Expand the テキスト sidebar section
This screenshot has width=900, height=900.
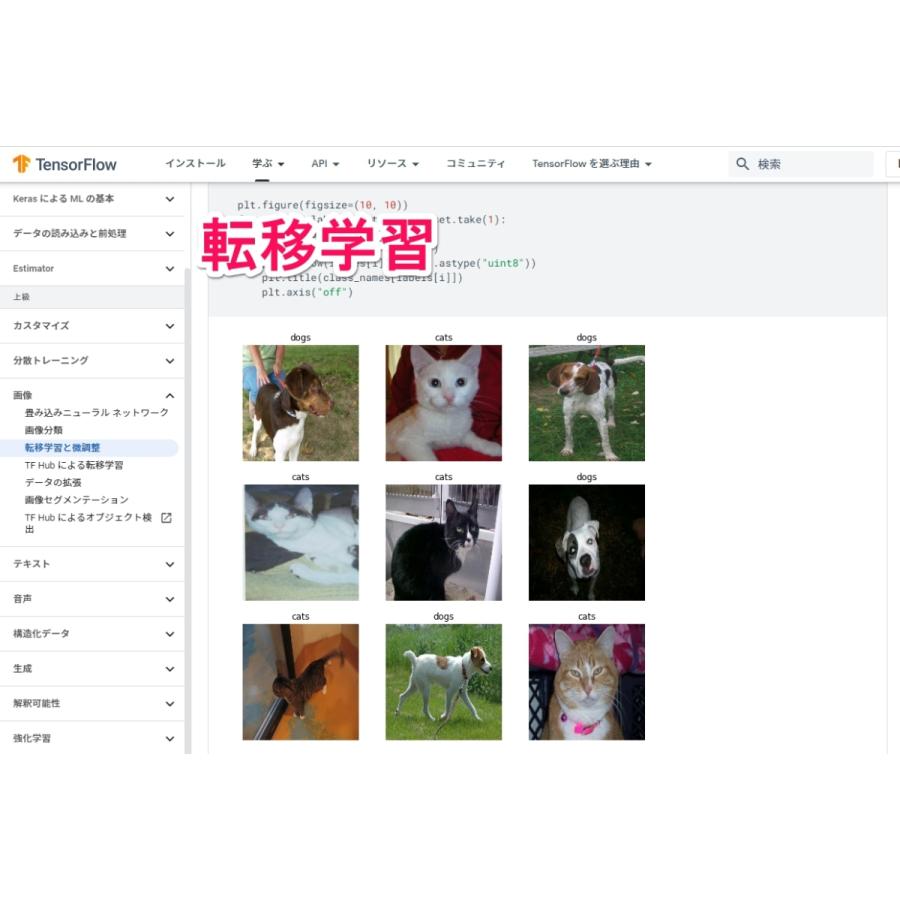(92, 563)
